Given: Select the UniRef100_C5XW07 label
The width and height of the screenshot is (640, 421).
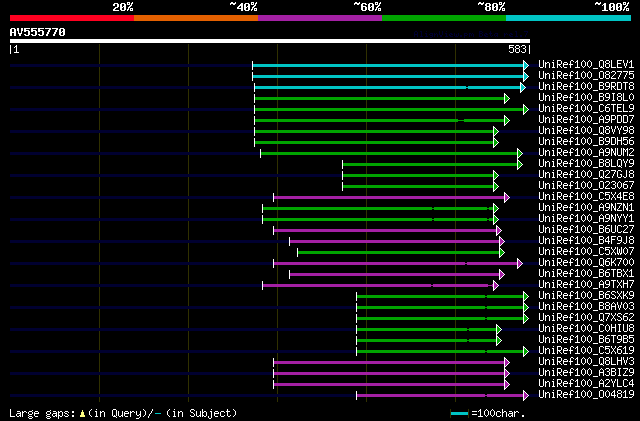Looking at the screenshot, I should 586,252.
